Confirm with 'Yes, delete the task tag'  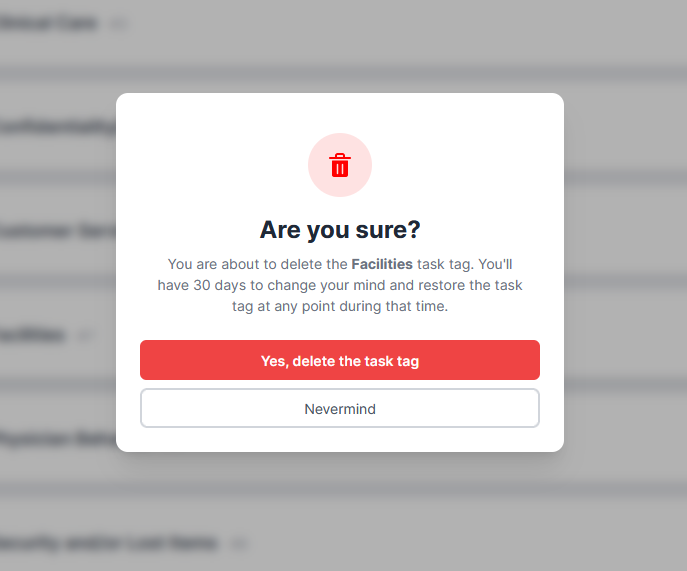(340, 360)
